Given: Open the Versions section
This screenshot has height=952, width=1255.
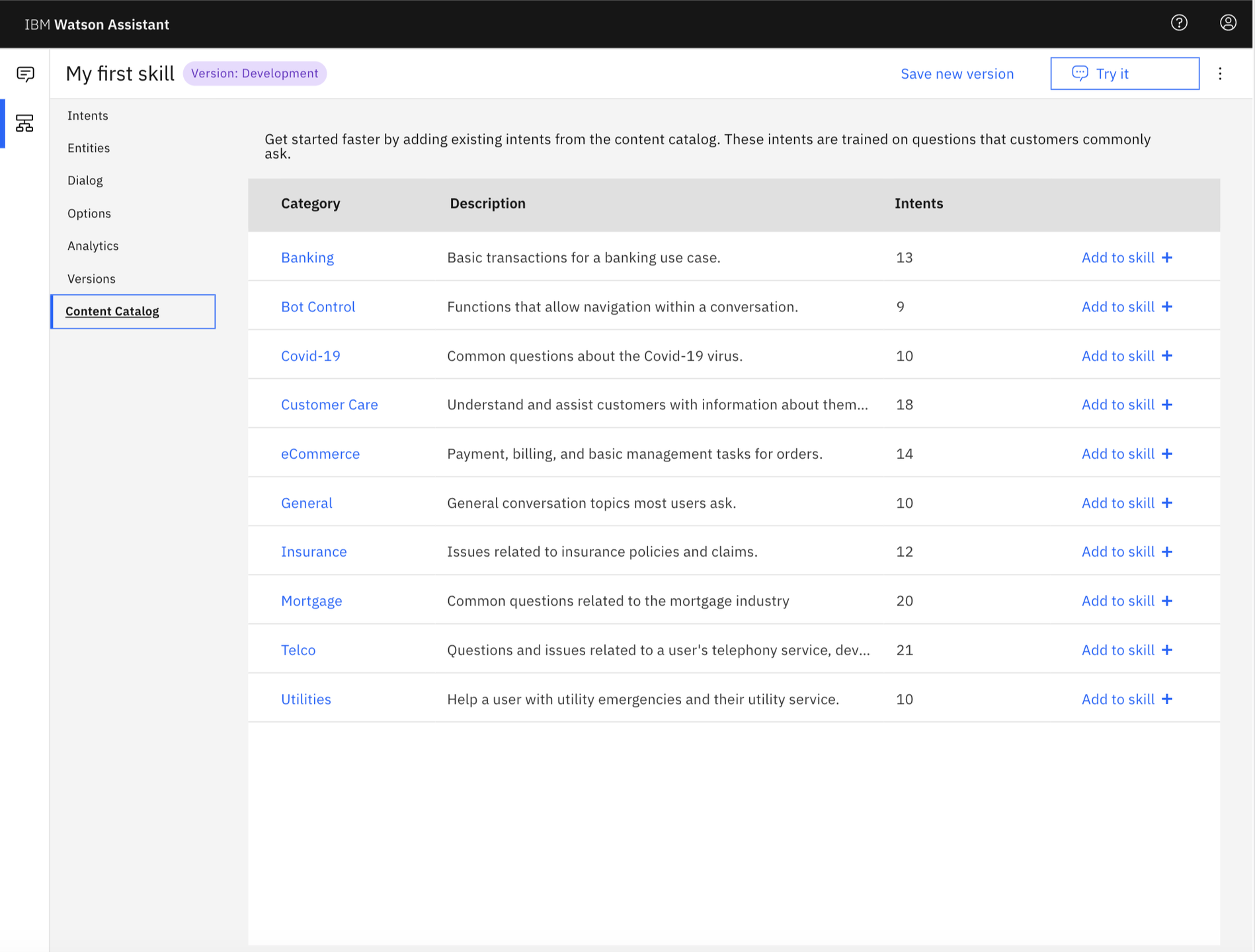Looking at the screenshot, I should click(x=91, y=279).
